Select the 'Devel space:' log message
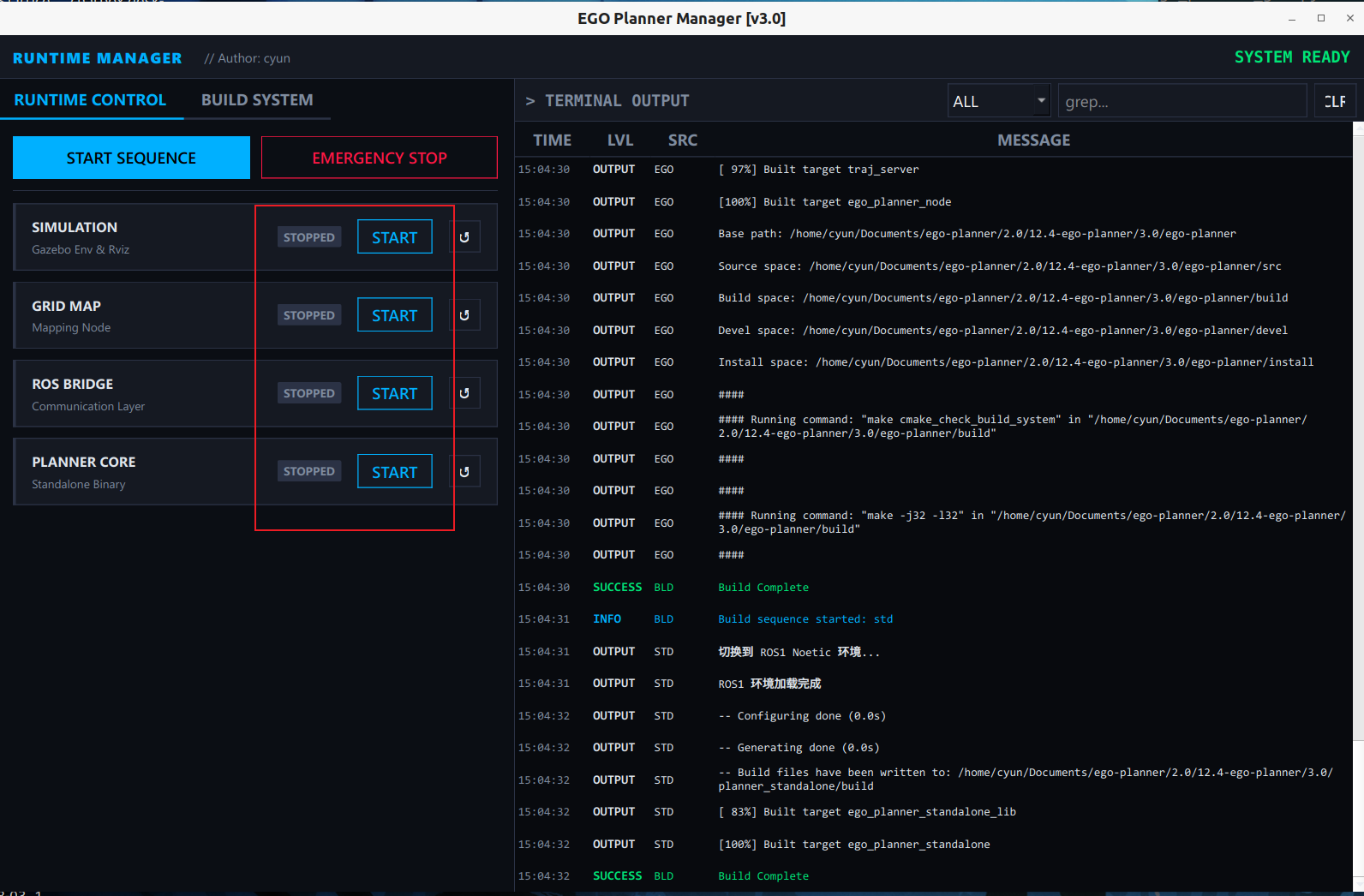Viewport: 1364px width, 896px height. pos(1002,331)
